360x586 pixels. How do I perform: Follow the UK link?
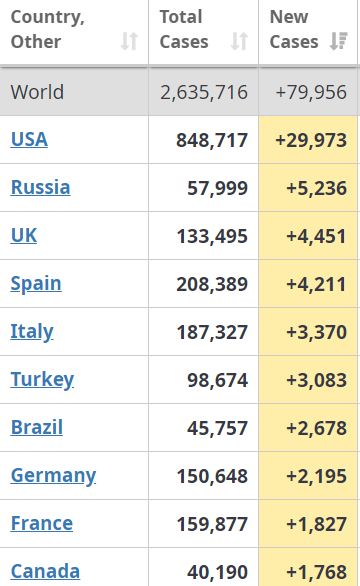point(24,235)
